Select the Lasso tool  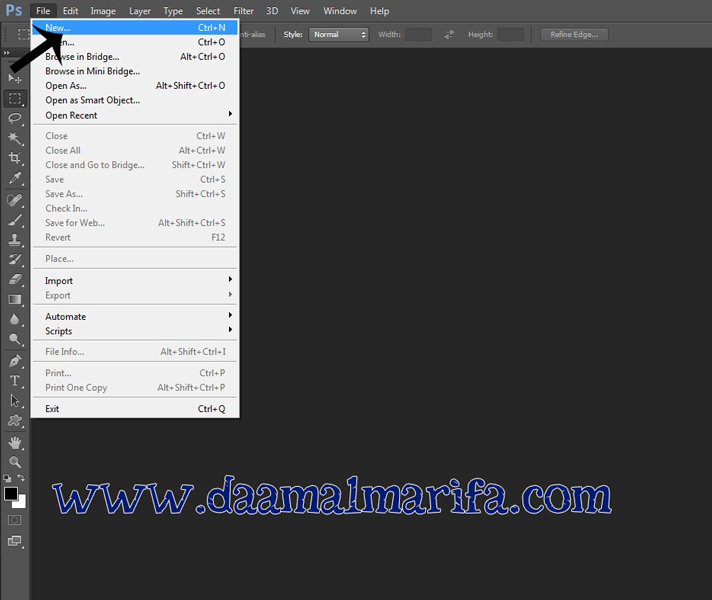[15, 118]
